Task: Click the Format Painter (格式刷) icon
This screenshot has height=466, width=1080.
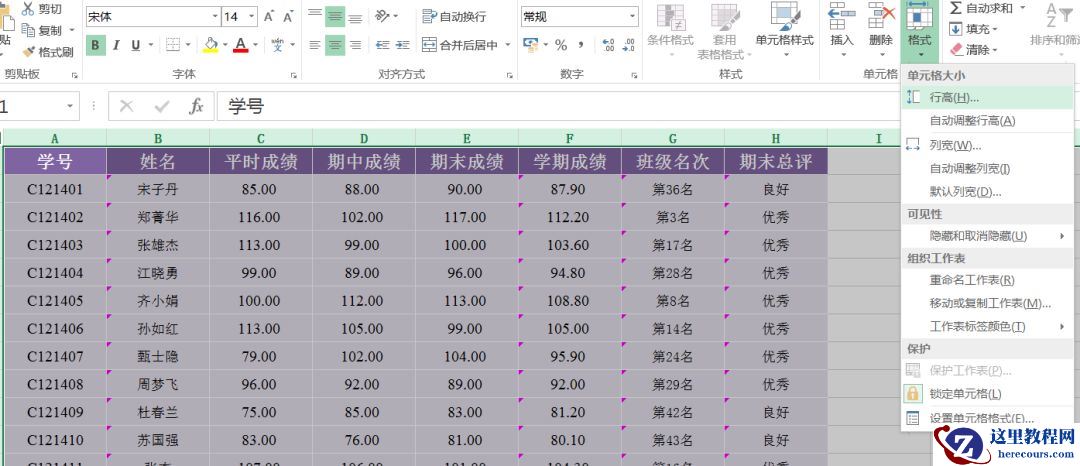Action: (28, 52)
